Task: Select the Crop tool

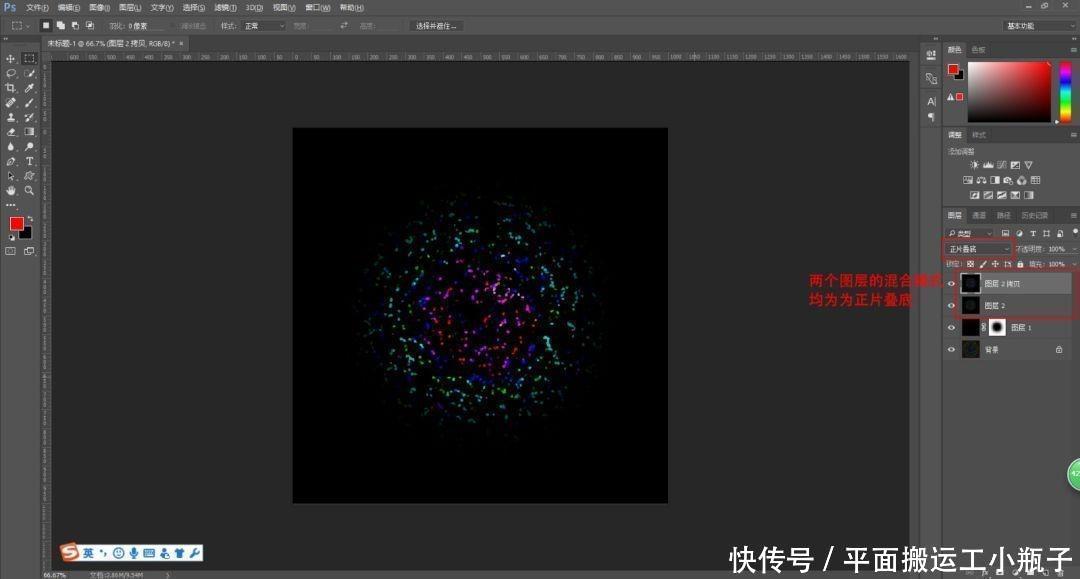Action: 10,88
